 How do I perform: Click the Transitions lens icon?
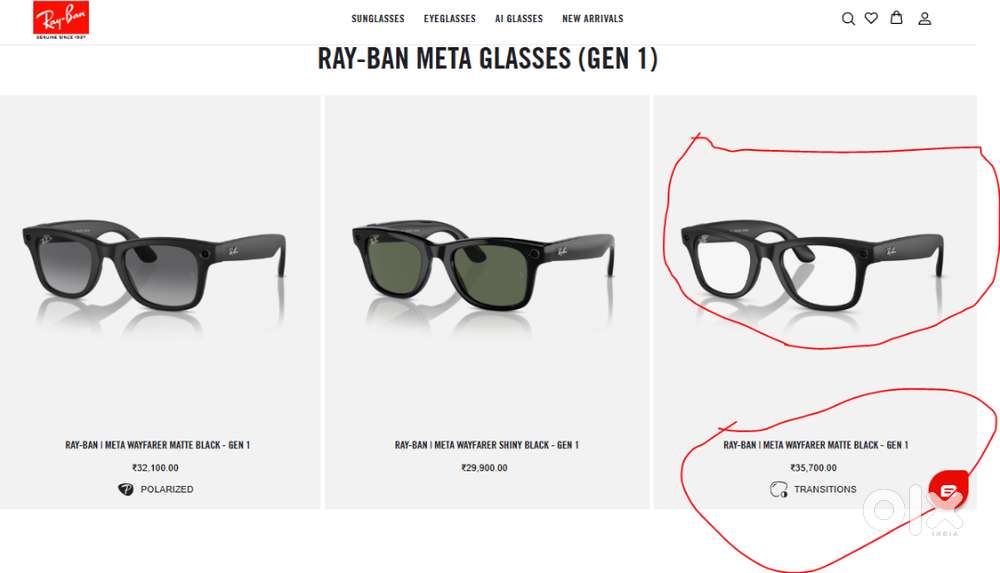coord(779,489)
